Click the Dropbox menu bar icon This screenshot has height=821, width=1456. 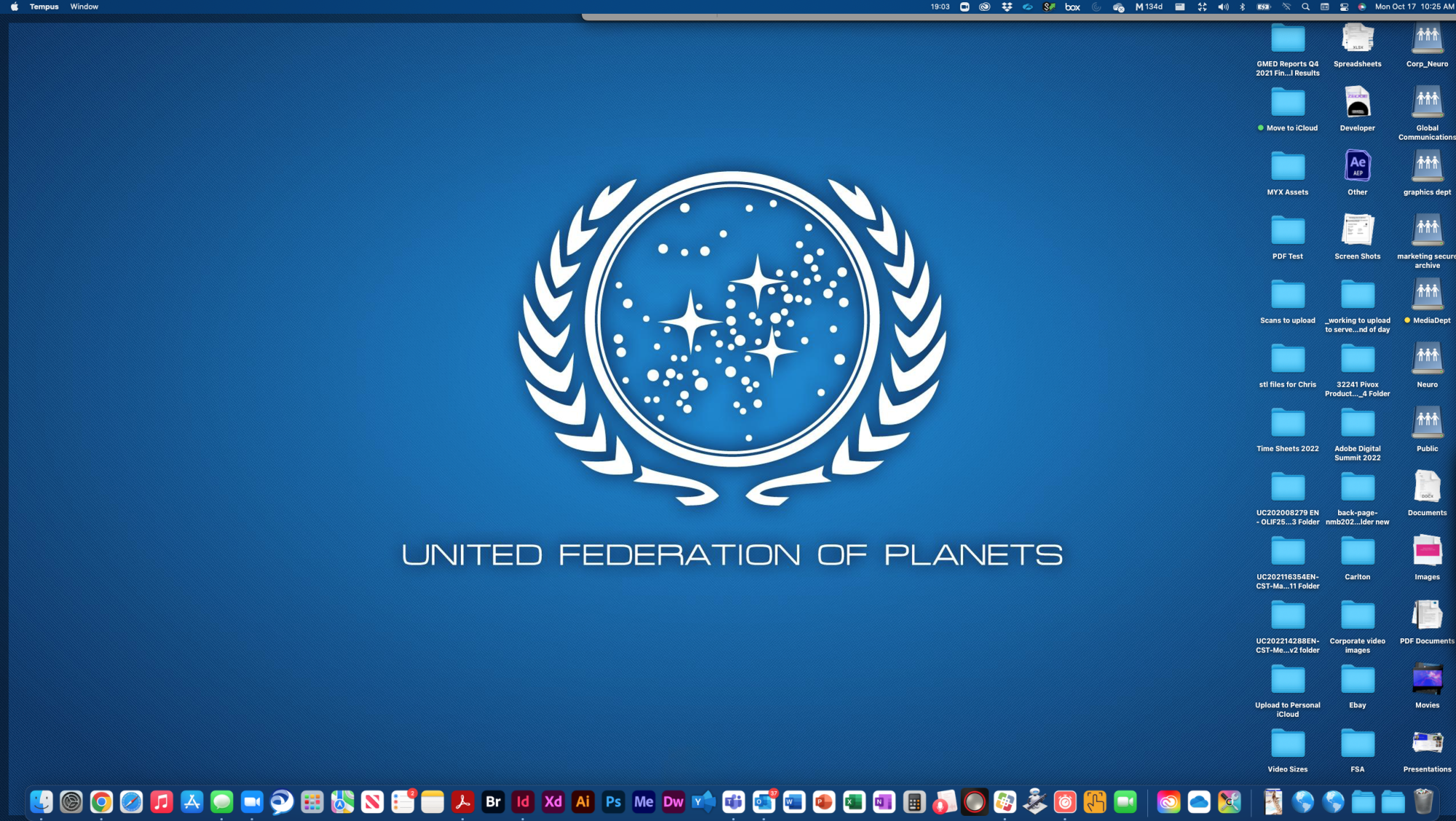(x=1007, y=7)
